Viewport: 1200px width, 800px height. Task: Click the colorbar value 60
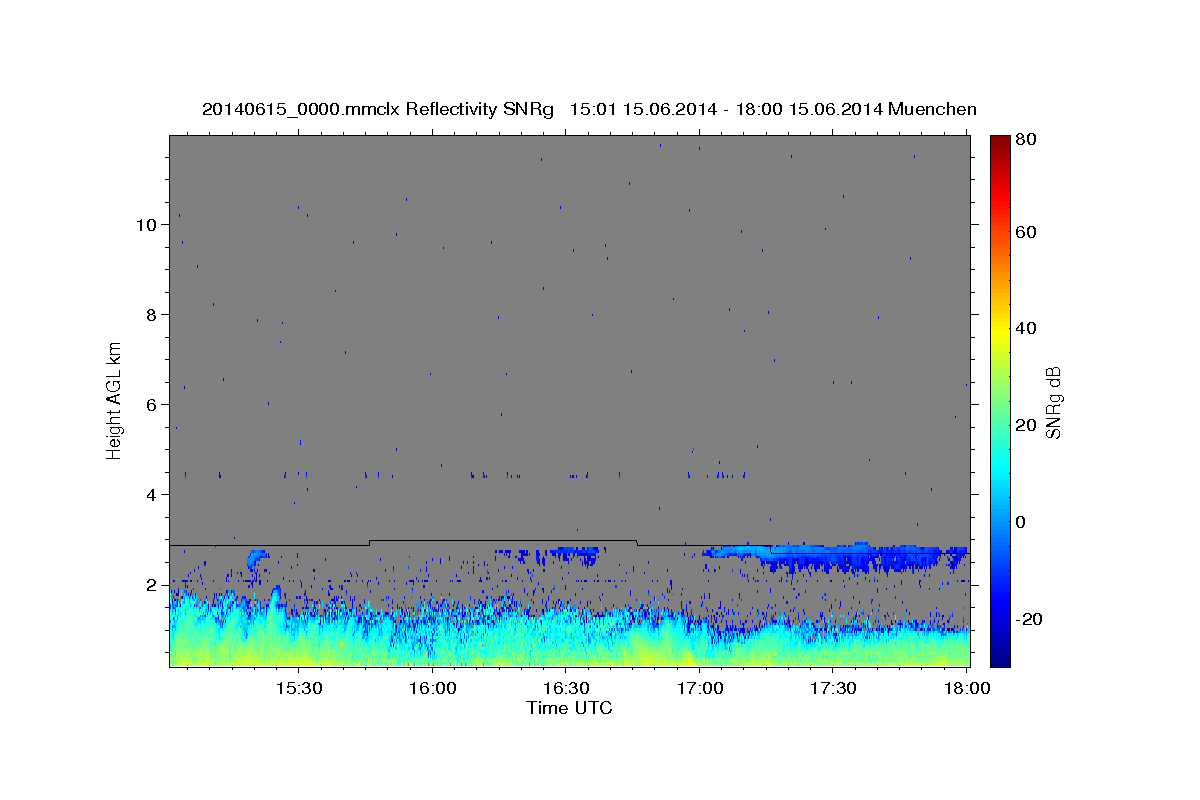coord(1026,232)
